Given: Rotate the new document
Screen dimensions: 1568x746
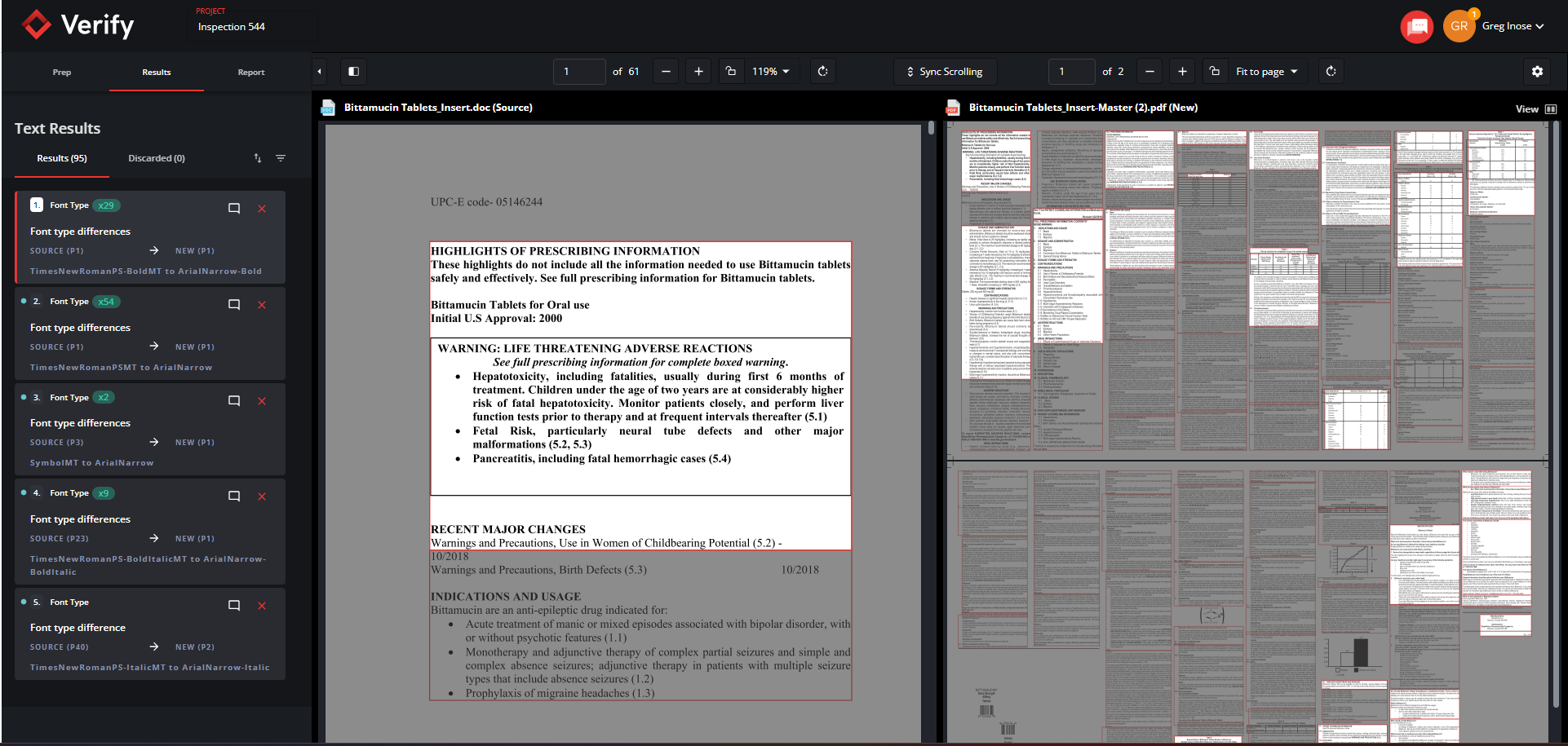Looking at the screenshot, I should 1331,72.
